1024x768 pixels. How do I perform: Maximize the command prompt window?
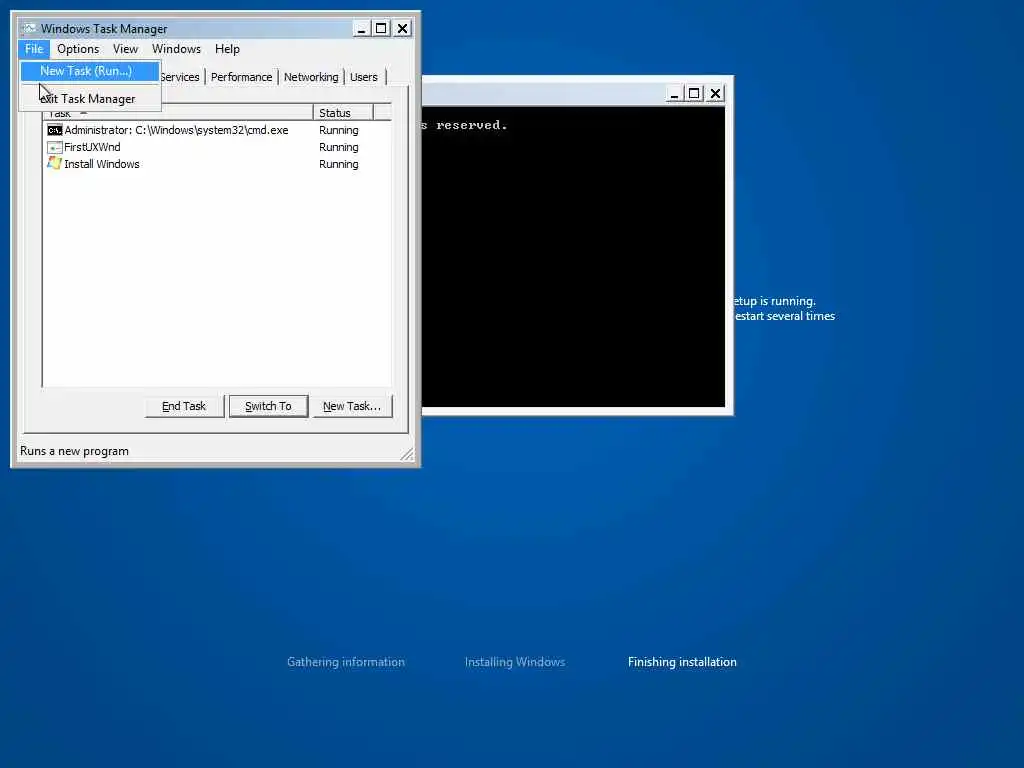(694, 93)
